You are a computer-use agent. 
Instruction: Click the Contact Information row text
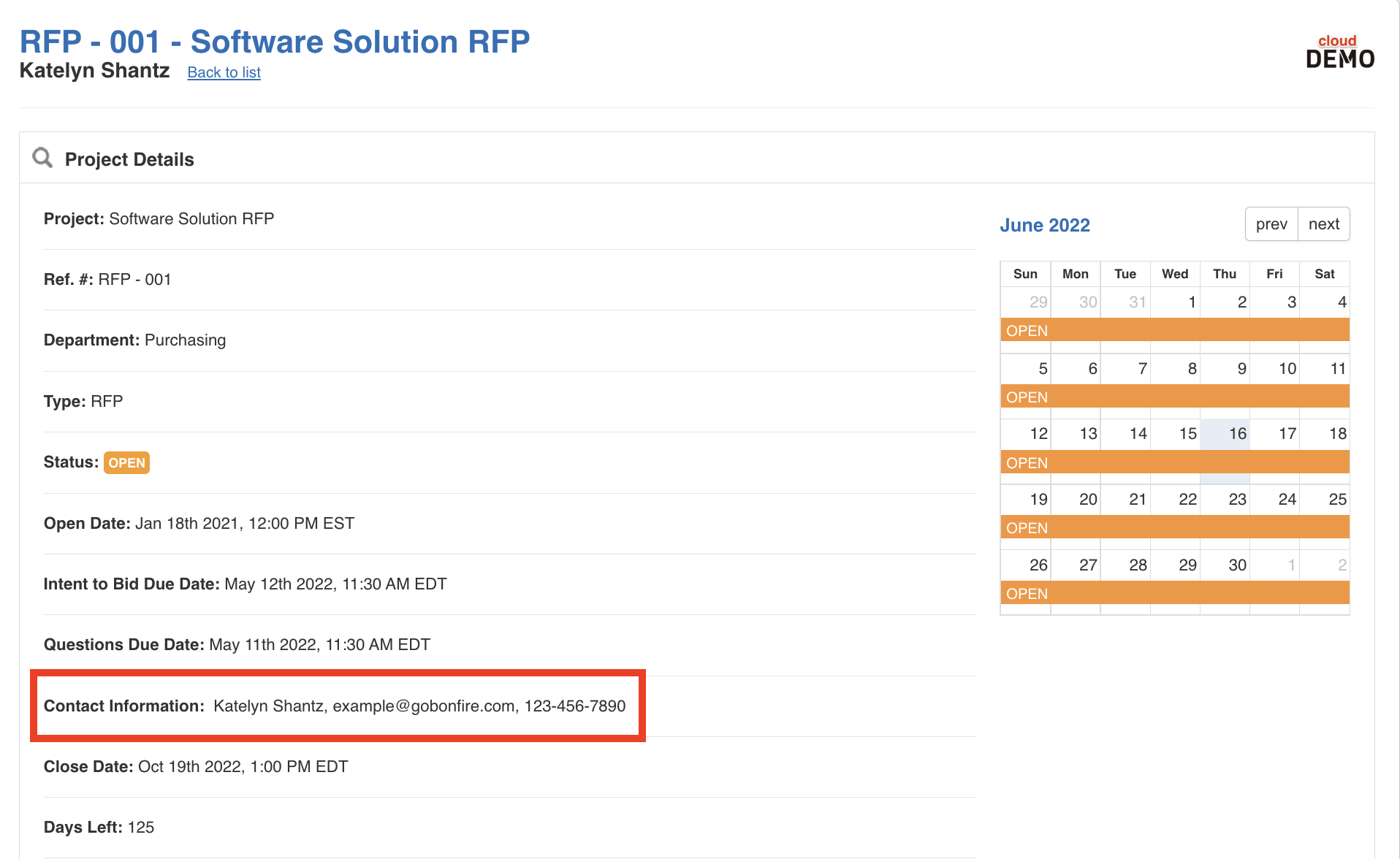[335, 706]
